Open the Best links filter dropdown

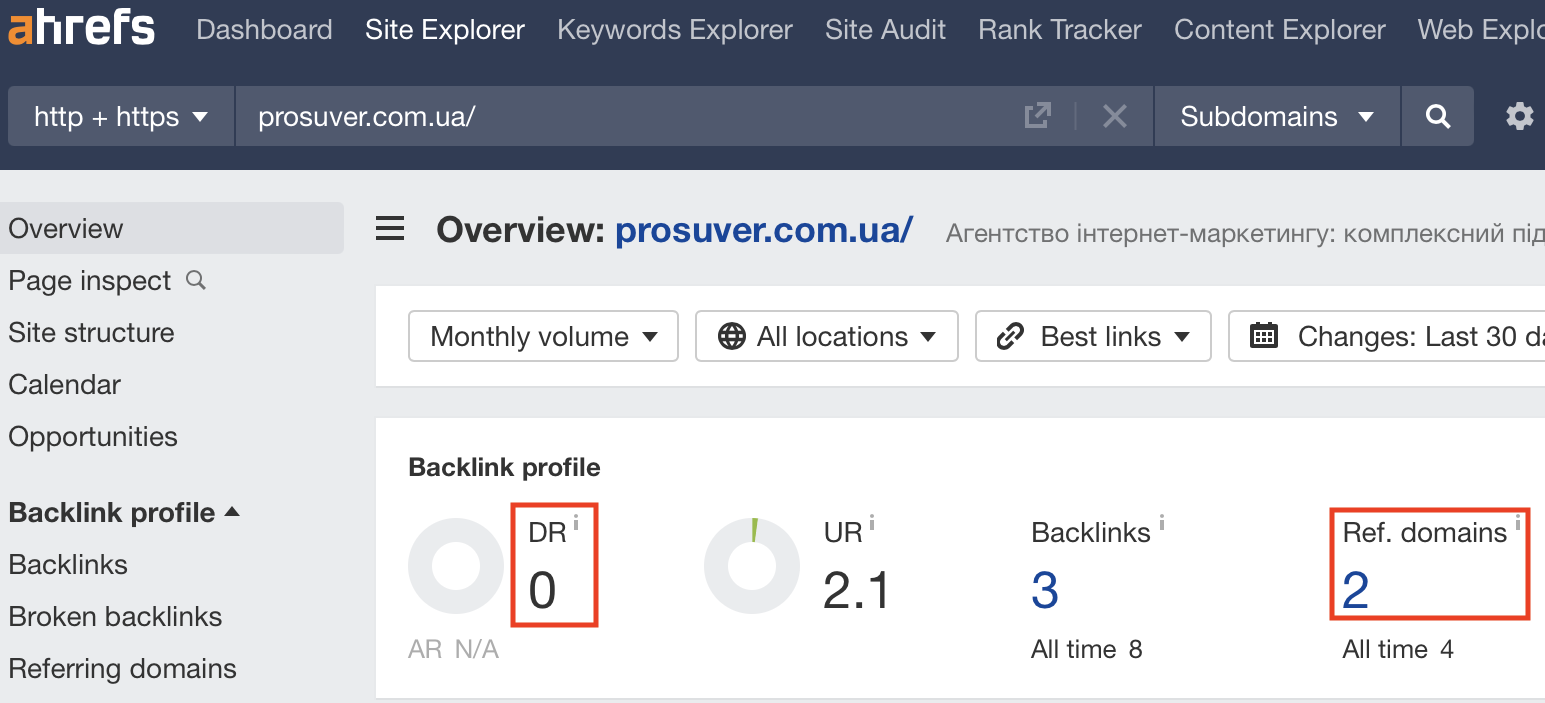(x=1093, y=337)
